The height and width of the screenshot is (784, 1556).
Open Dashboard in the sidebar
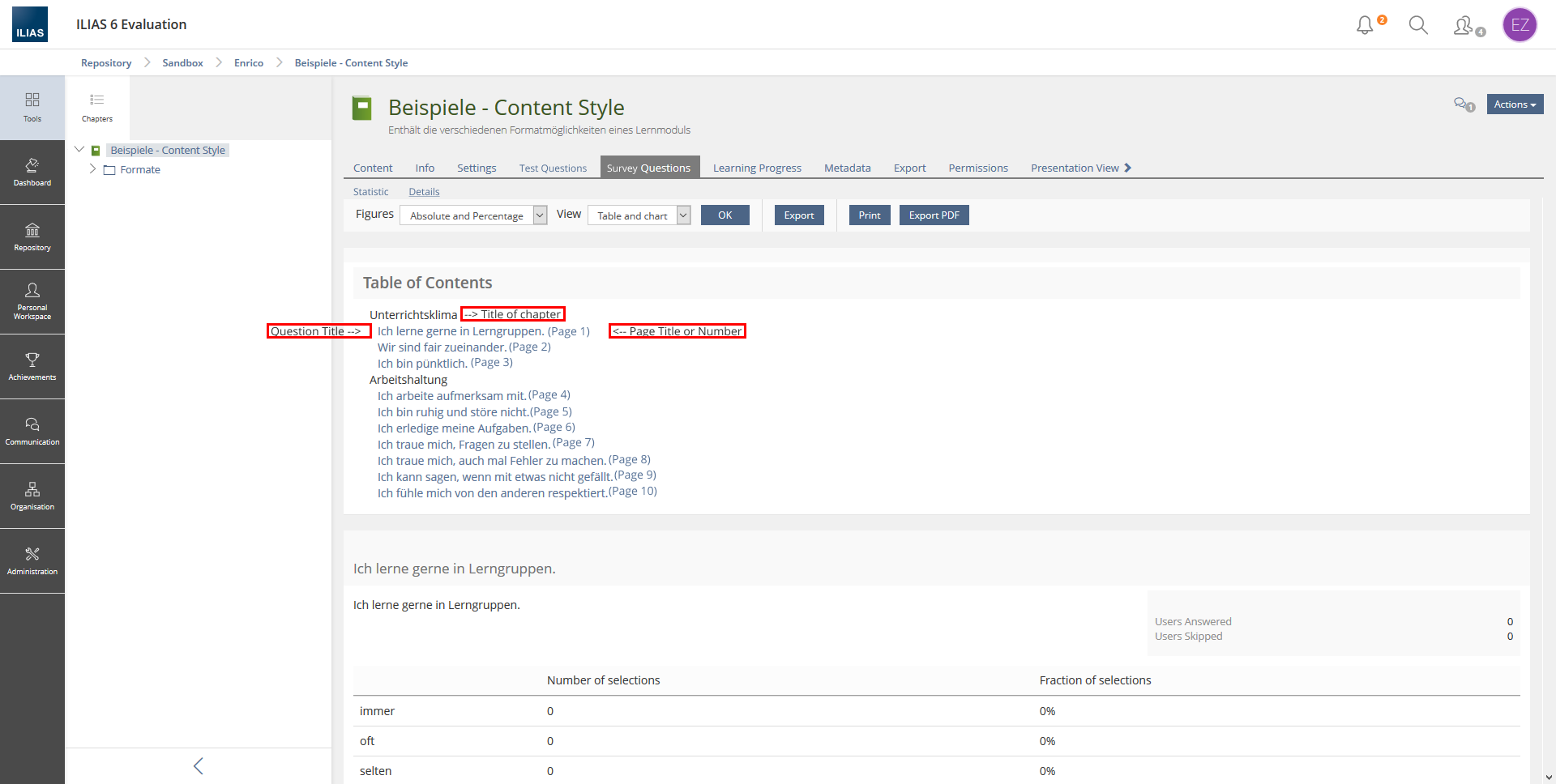pyautogui.click(x=32, y=173)
